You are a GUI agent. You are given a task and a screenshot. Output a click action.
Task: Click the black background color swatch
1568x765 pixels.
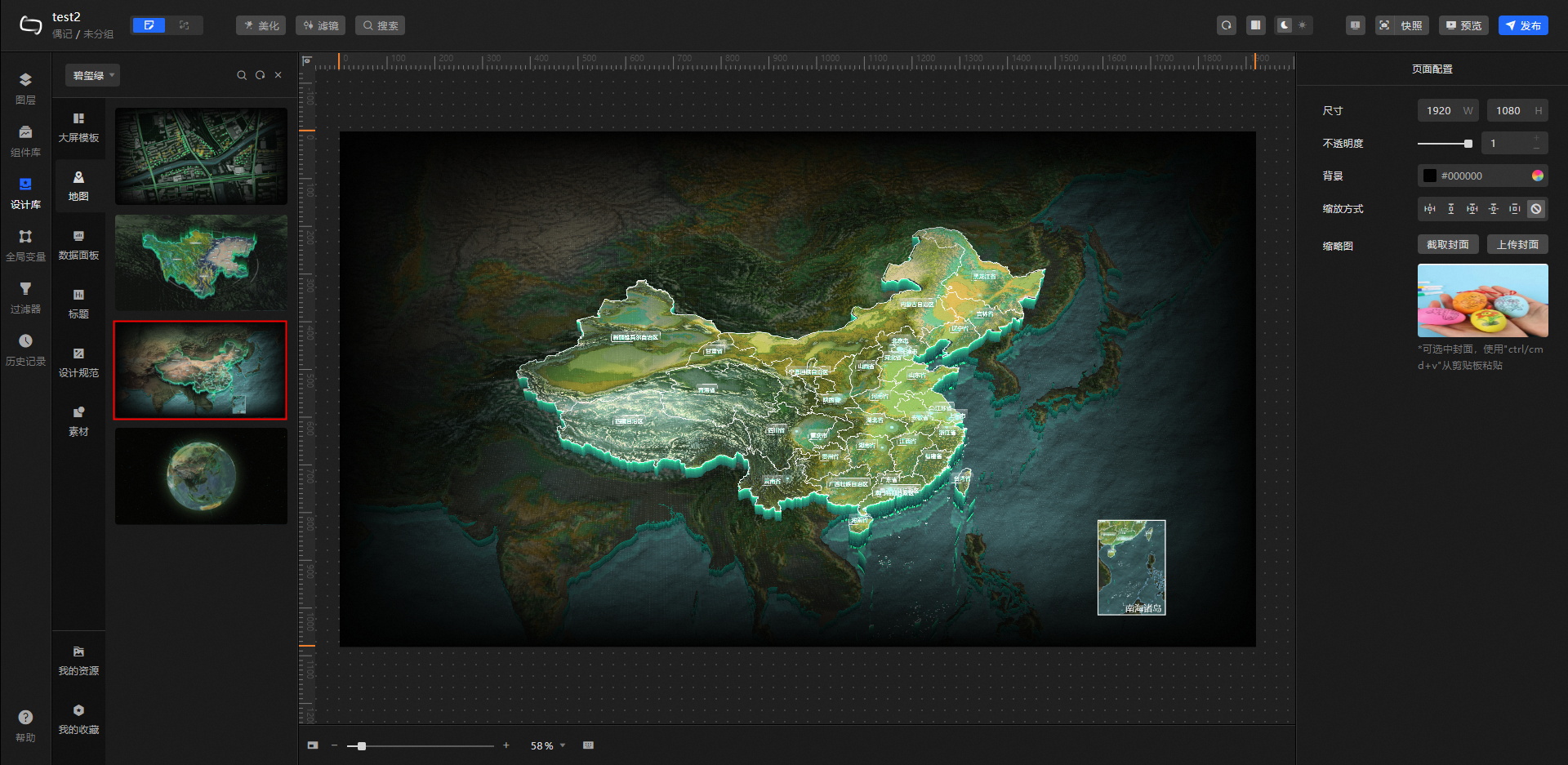(1430, 176)
